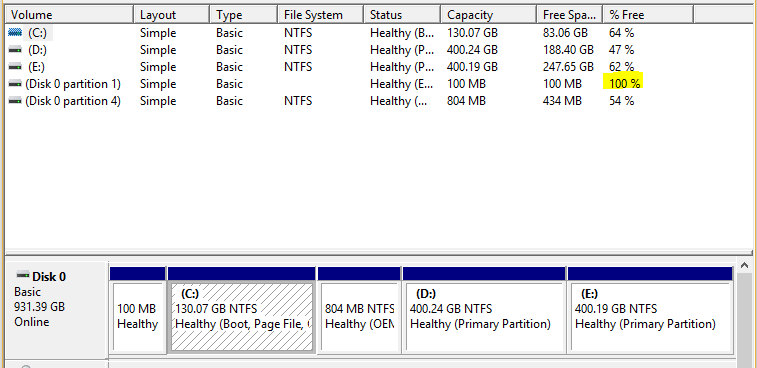Sort by the Type column header
Viewport: 757px width, 368px height.
(x=244, y=15)
